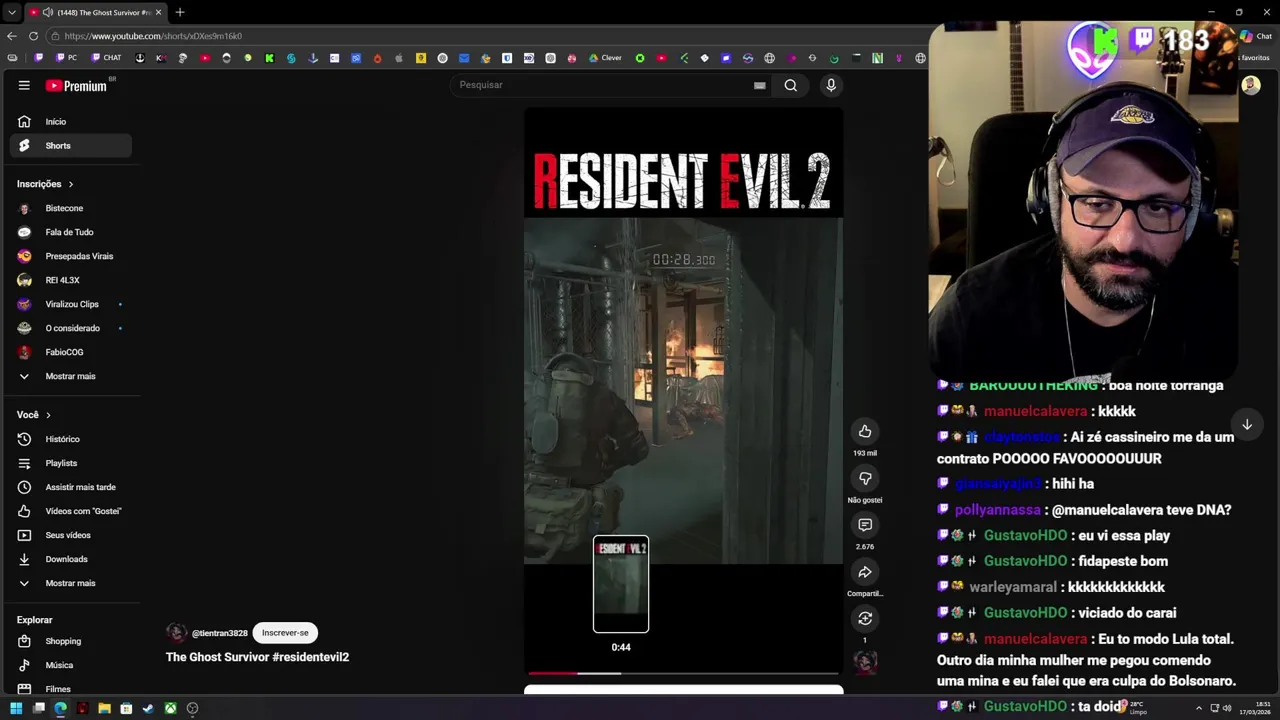1280x720 pixels.
Task: Like the Short with thumbs up
Action: (x=865, y=431)
